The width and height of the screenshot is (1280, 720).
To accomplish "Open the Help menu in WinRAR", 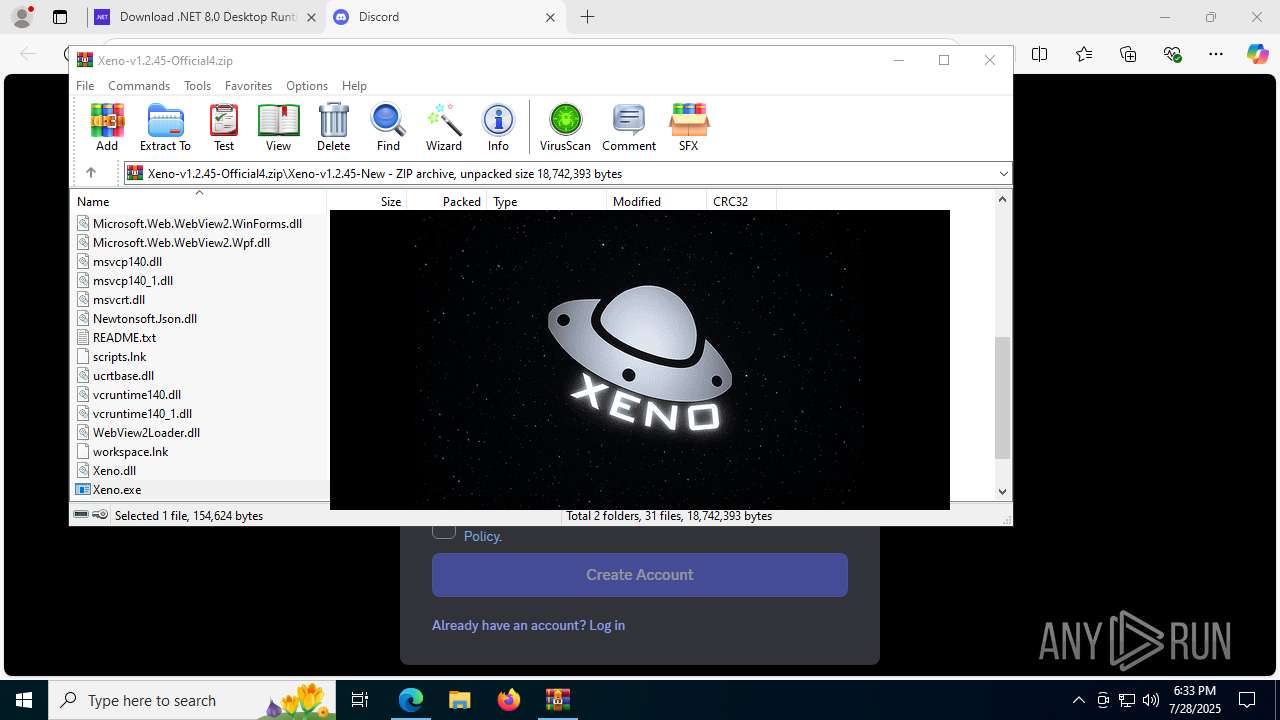I will coord(354,86).
